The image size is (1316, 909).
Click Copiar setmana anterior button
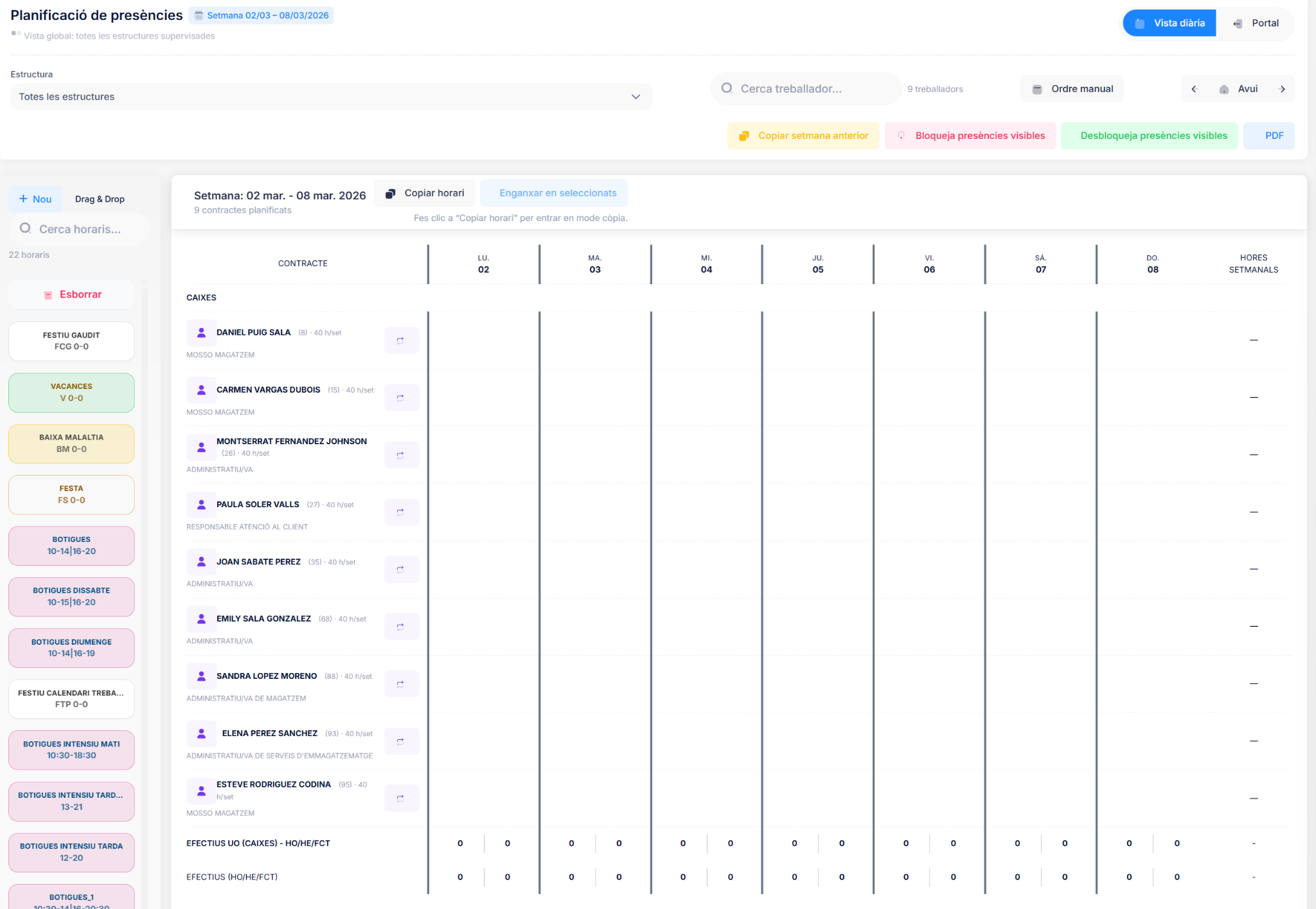pos(803,136)
